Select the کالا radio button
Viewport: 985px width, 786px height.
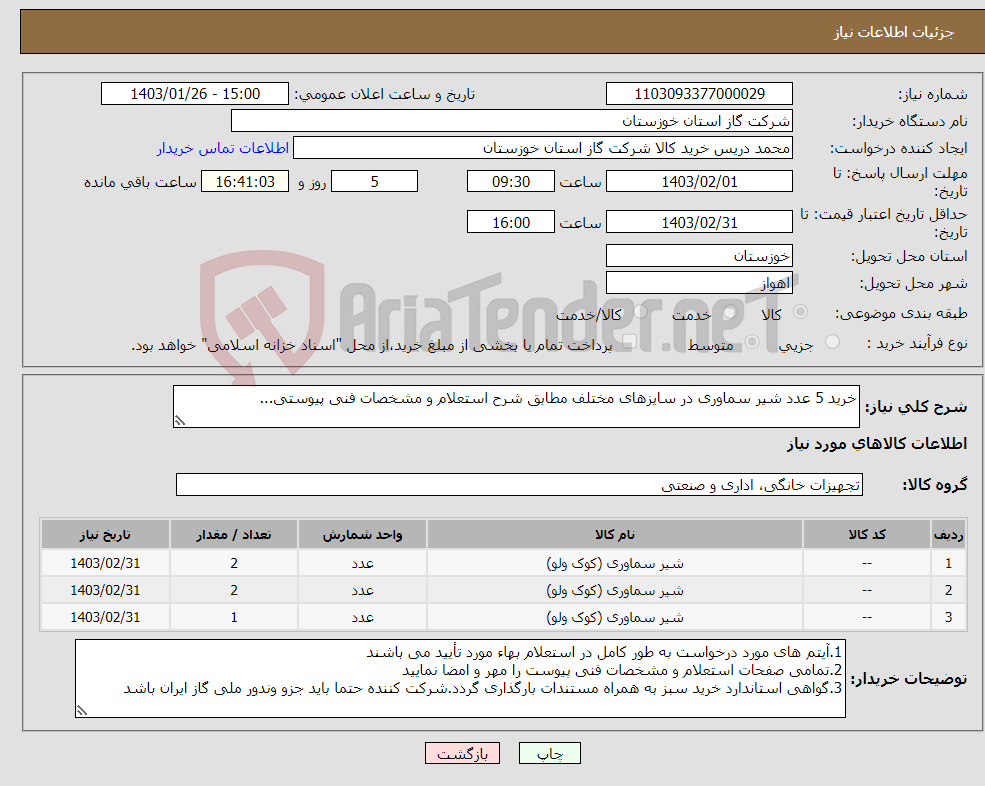[800, 312]
